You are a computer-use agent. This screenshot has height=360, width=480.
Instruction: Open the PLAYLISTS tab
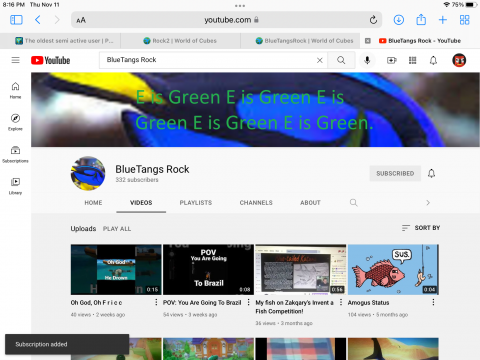(x=196, y=203)
